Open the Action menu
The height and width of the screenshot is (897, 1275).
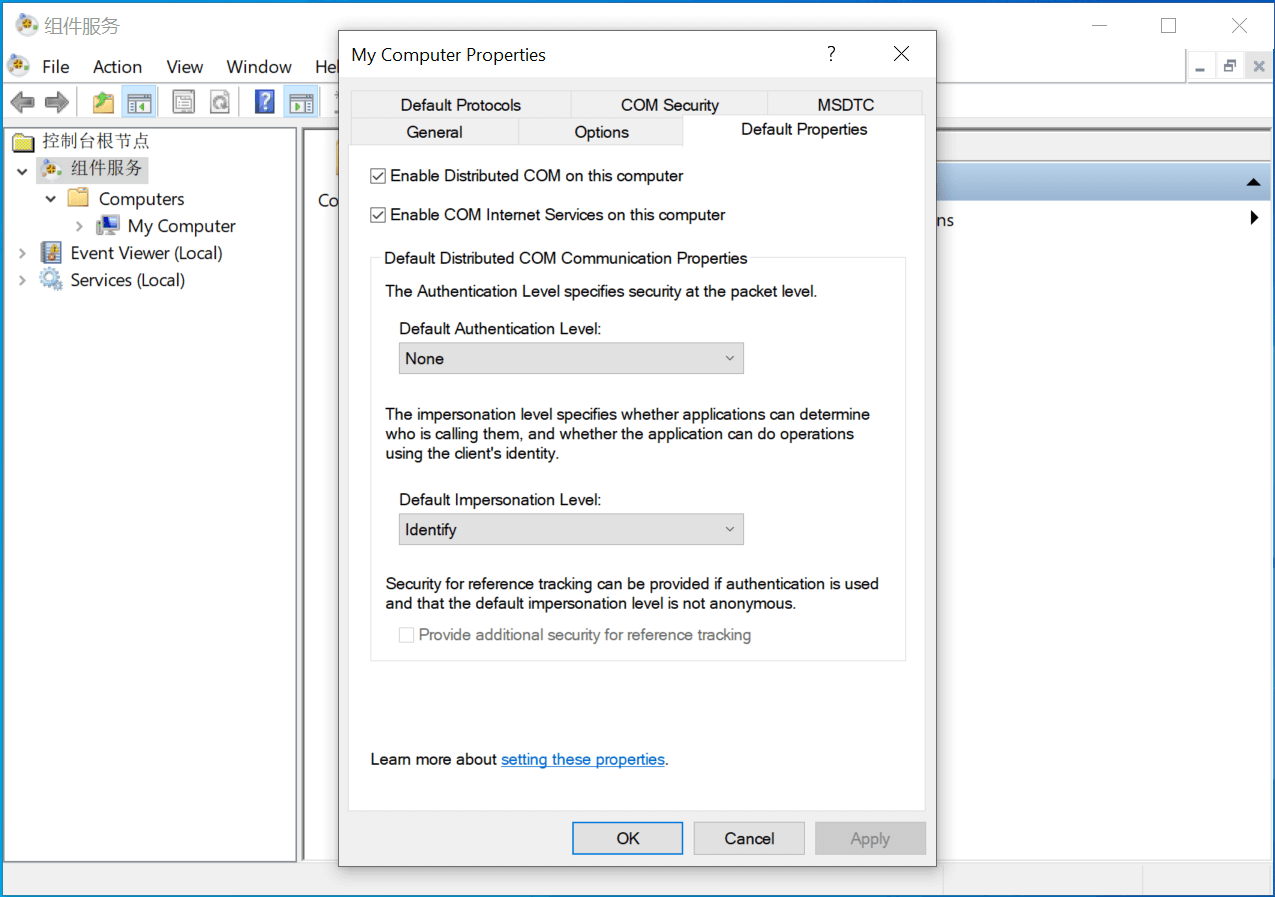point(117,67)
